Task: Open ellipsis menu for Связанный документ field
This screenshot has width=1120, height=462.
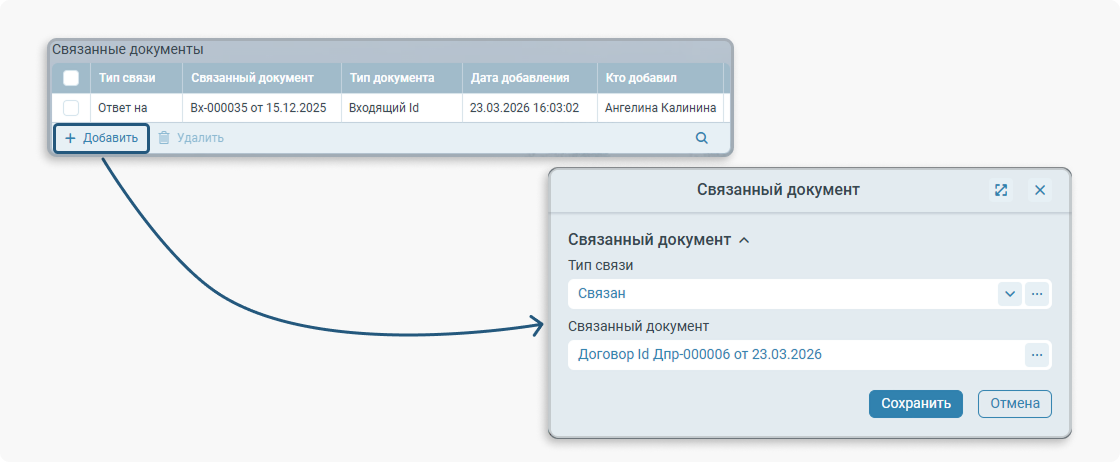Action: click(x=1037, y=355)
